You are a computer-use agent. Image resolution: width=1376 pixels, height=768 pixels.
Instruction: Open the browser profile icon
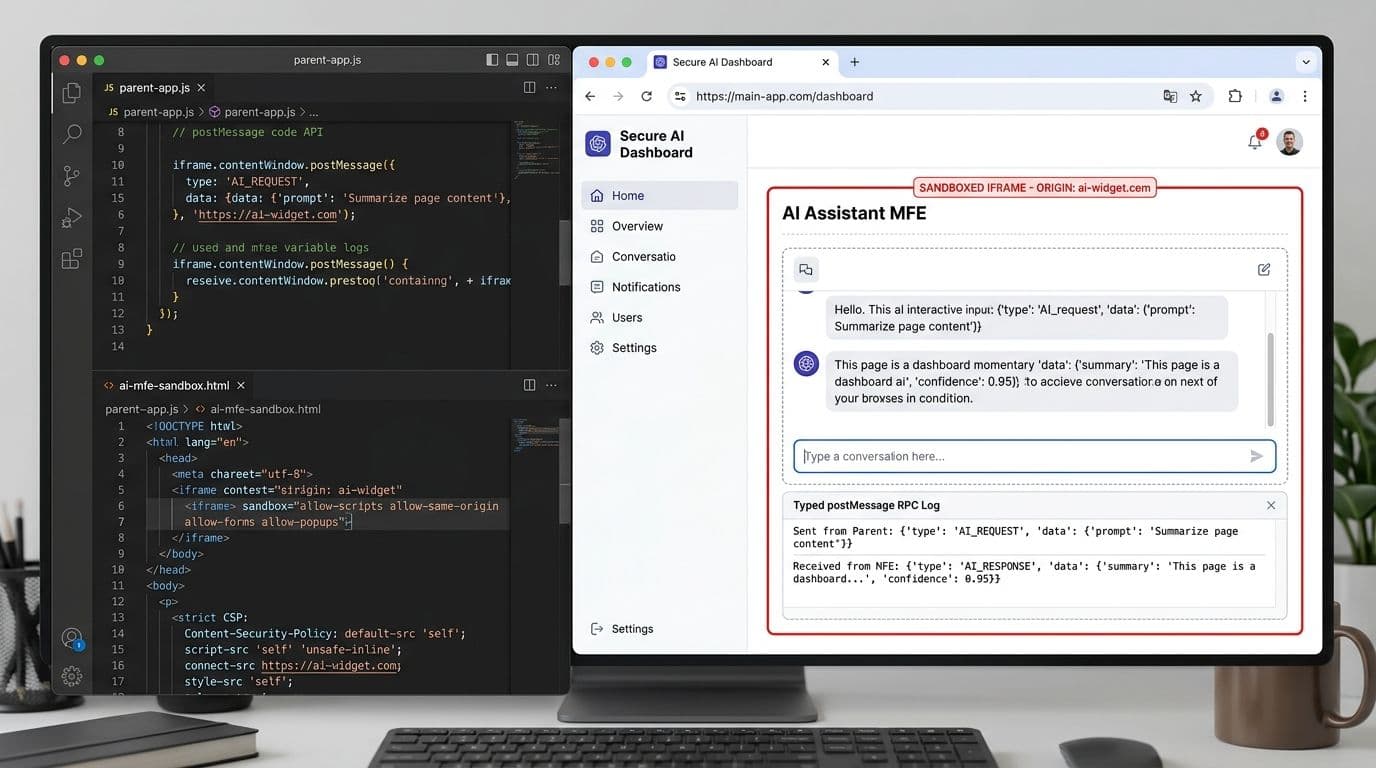(x=1276, y=96)
